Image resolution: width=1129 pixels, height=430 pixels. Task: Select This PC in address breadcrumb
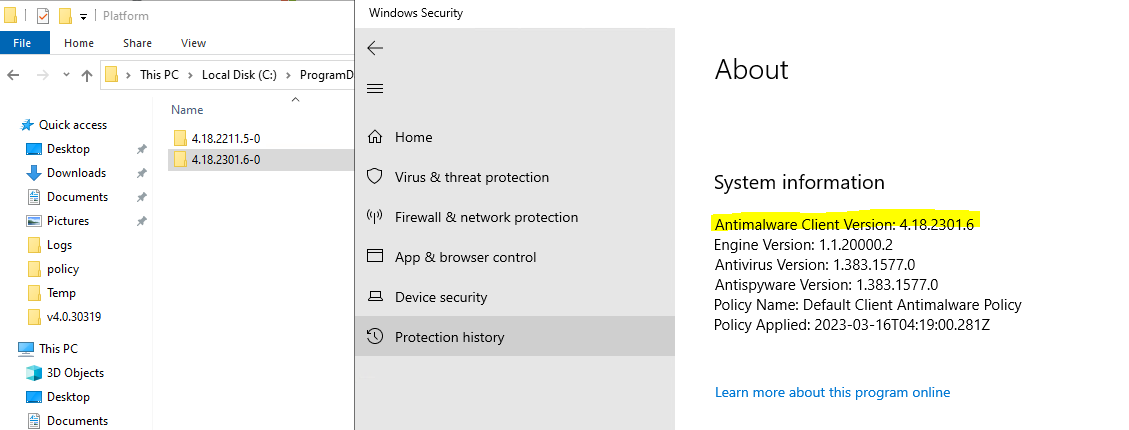click(x=159, y=75)
